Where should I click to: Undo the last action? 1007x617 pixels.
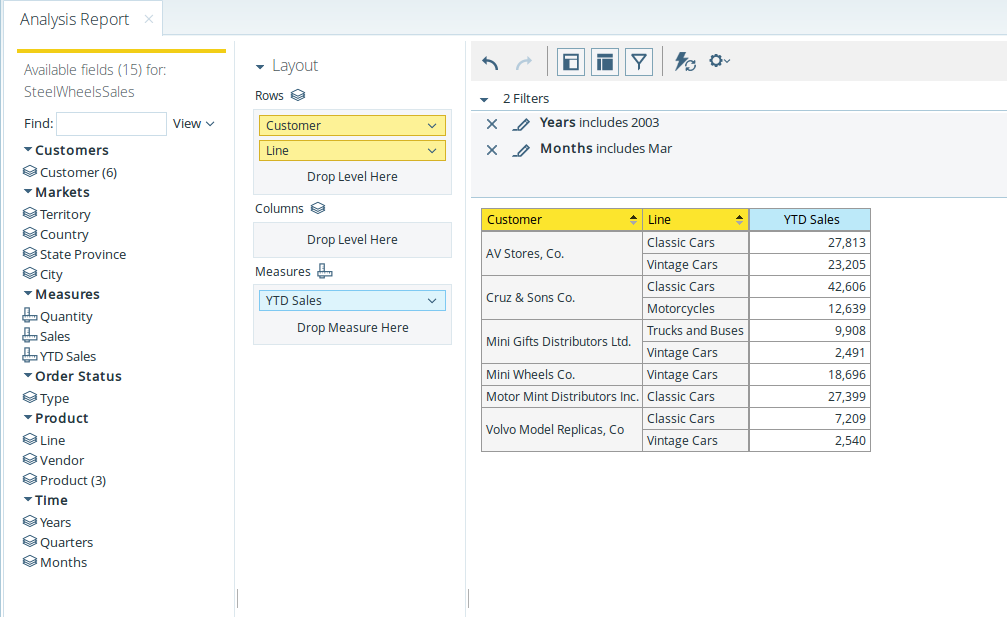(489, 62)
